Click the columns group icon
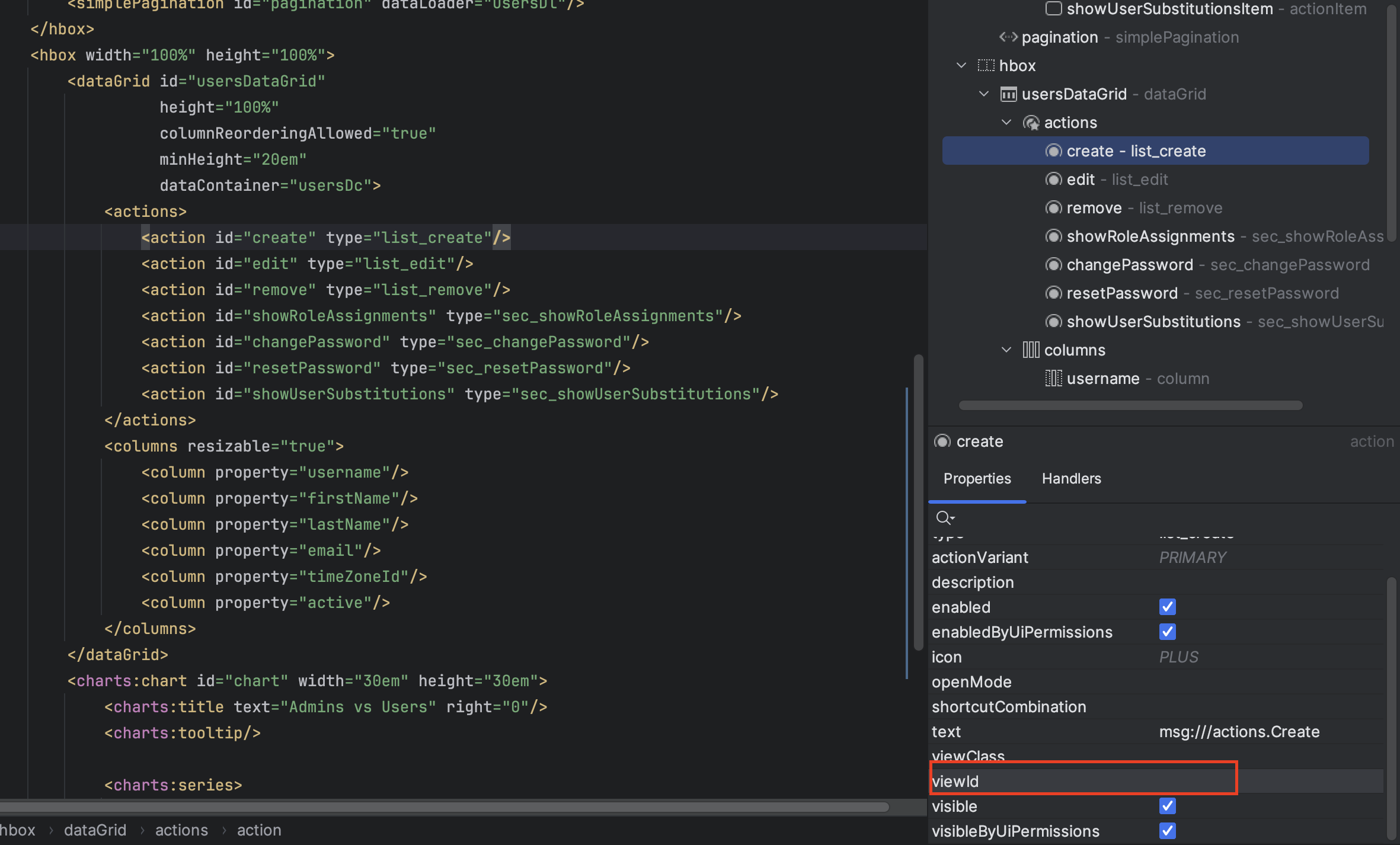Screen dimensions: 1400x845 pos(1031,350)
